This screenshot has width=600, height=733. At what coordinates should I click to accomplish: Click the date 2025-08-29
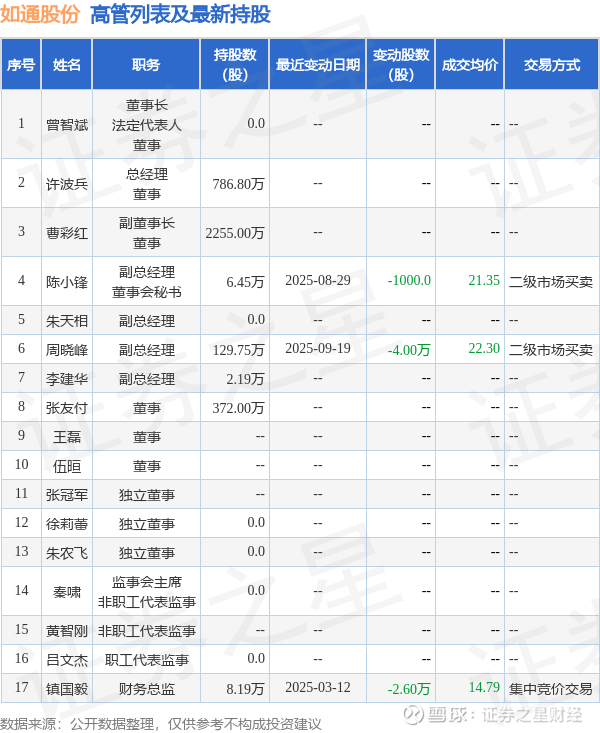point(318,280)
